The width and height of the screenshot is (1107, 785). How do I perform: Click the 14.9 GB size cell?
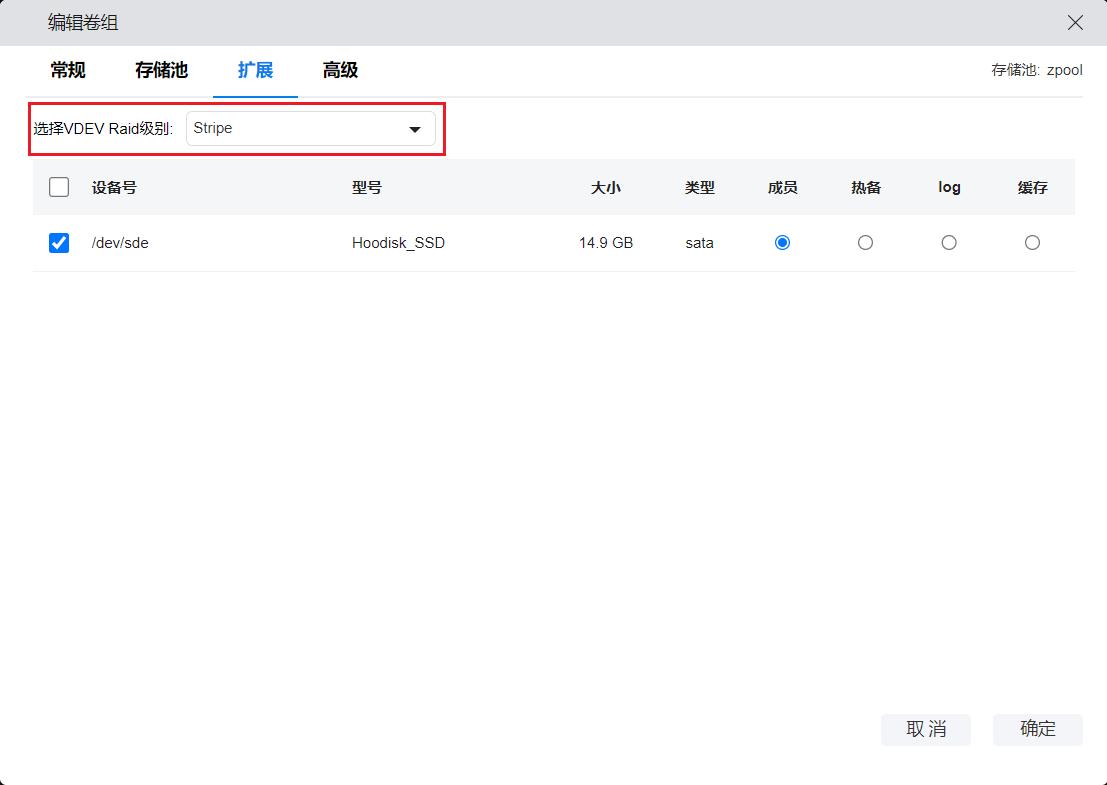coord(605,243)
